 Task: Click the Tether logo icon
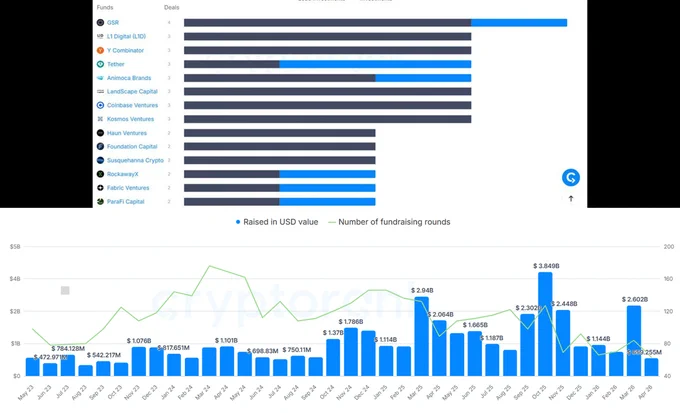click(x=100, y=64)
